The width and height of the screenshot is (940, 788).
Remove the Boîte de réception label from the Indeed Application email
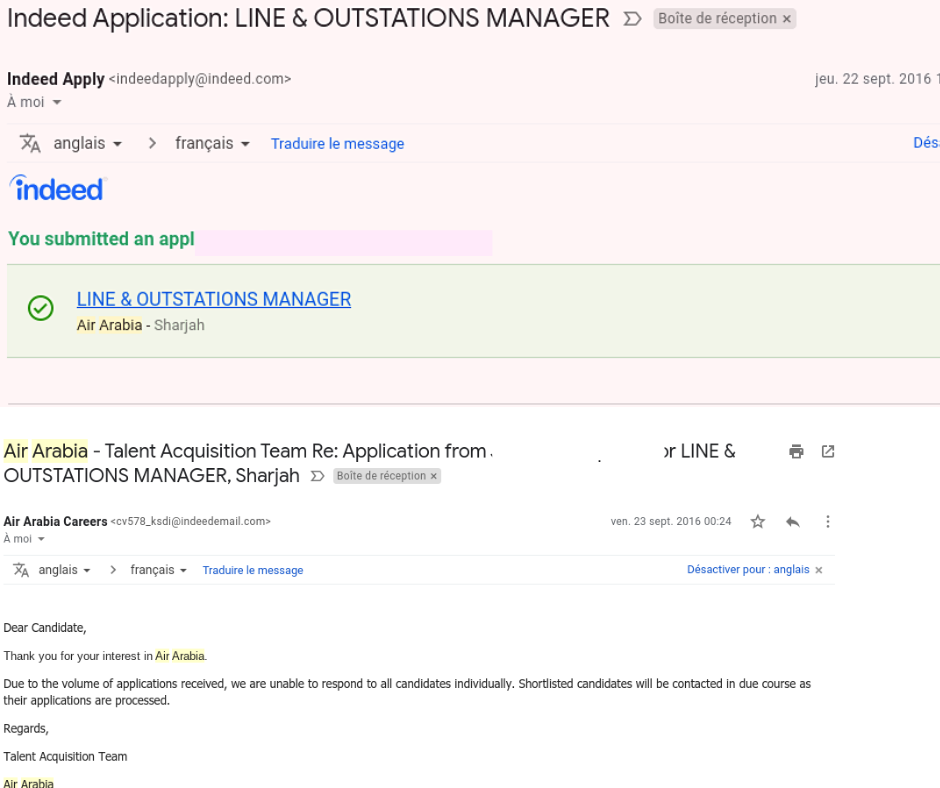coord(787,19)
